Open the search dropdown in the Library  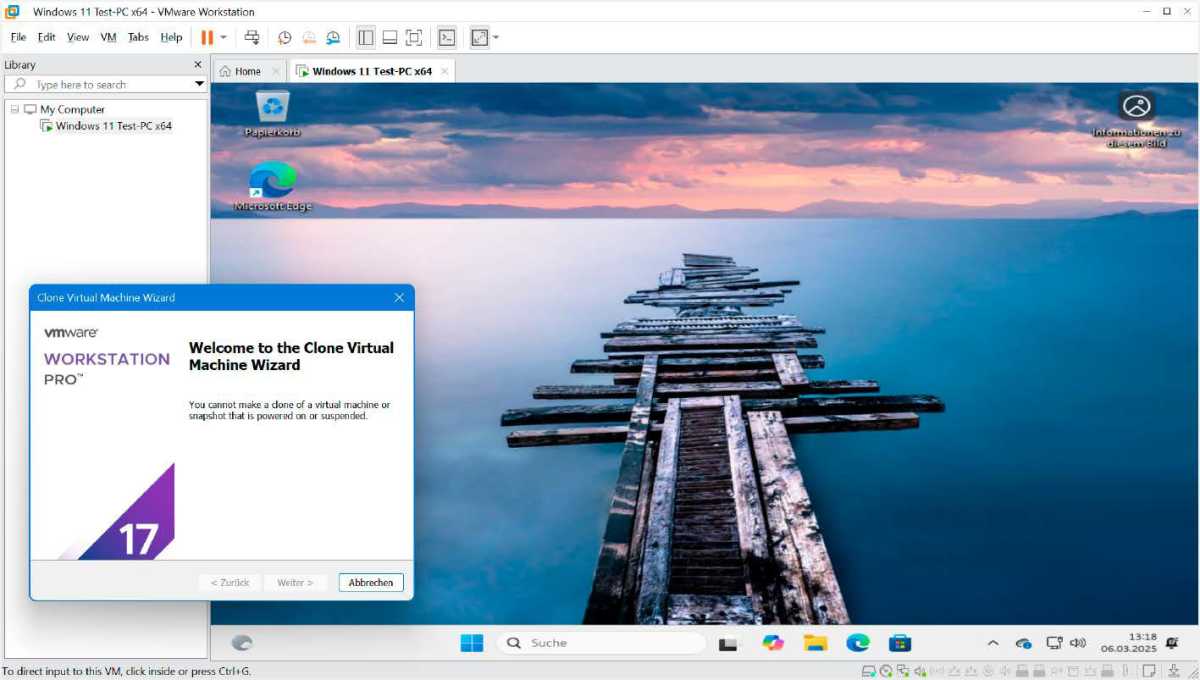(x=196, y=84)
